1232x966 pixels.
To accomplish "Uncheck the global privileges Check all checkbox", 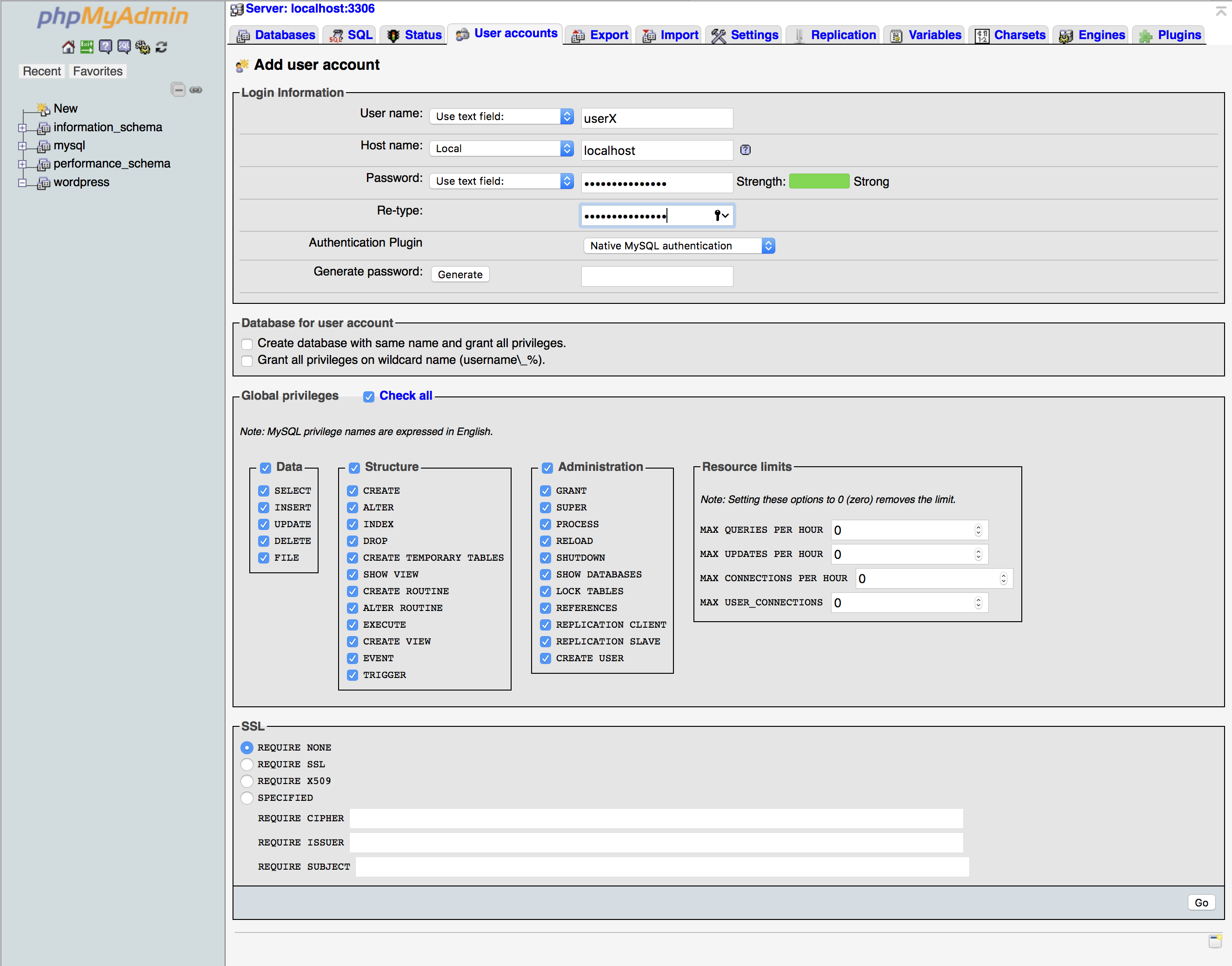I will click(369, 396).
